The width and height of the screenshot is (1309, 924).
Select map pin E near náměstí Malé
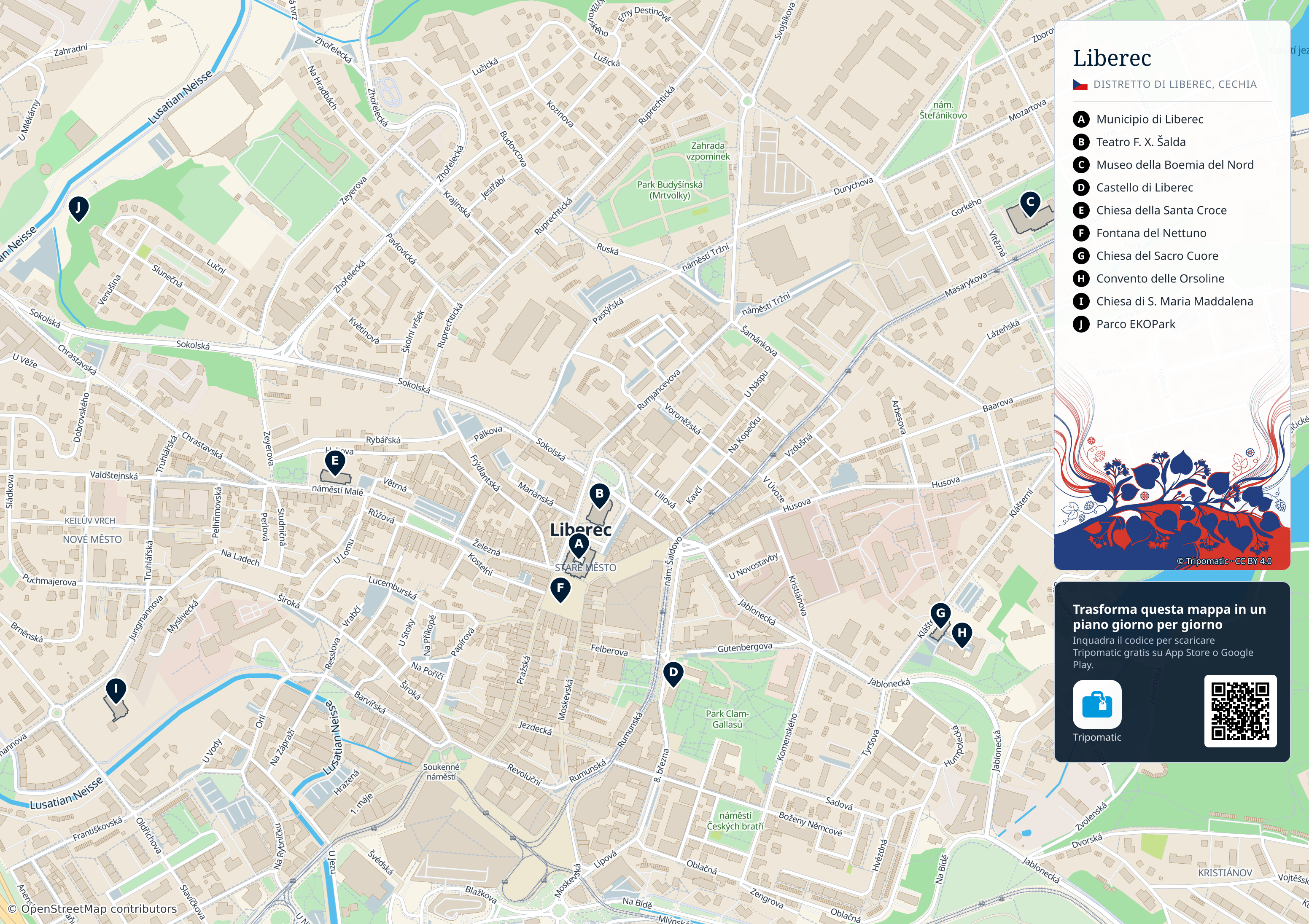coord(335,463)
